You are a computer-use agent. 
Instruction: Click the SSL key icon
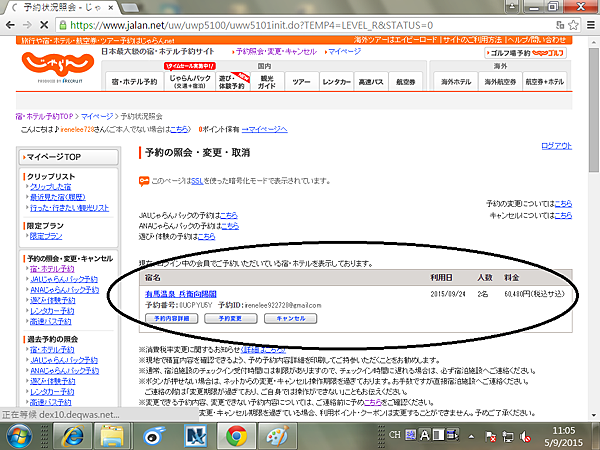point(144,181)
